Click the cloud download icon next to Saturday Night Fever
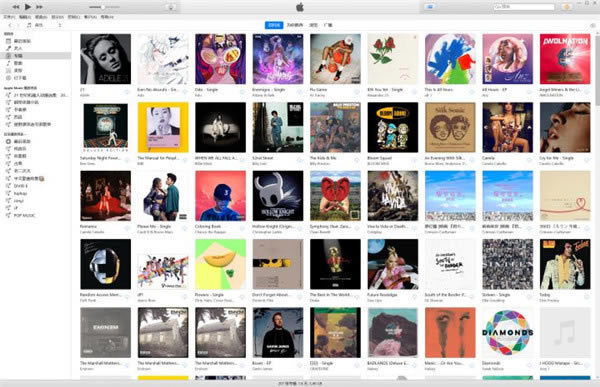This screenshot has width=600, height=387. click(x=127, y=160)
